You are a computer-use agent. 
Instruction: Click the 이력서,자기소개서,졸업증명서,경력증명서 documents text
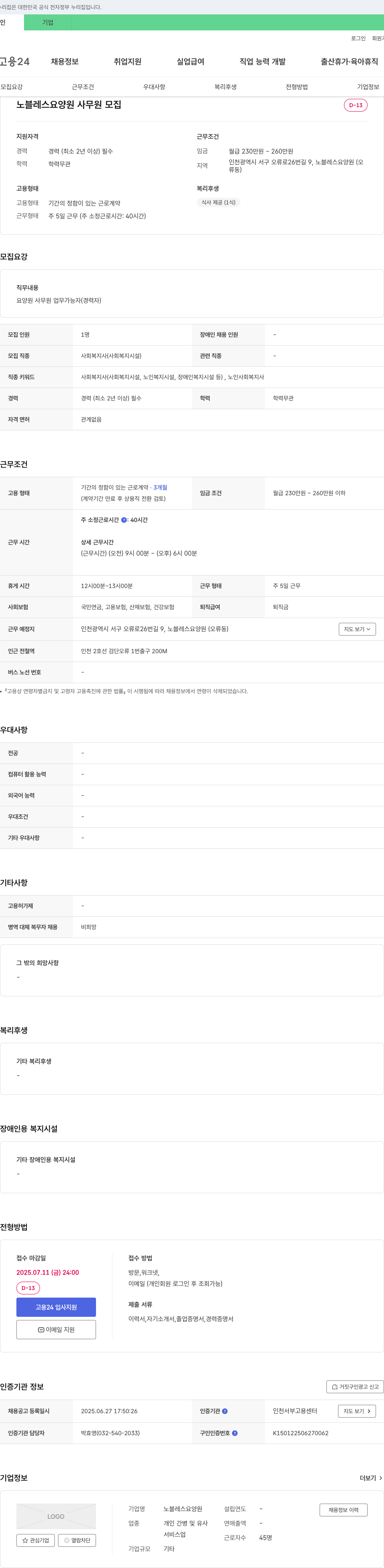pos(181,1318)
